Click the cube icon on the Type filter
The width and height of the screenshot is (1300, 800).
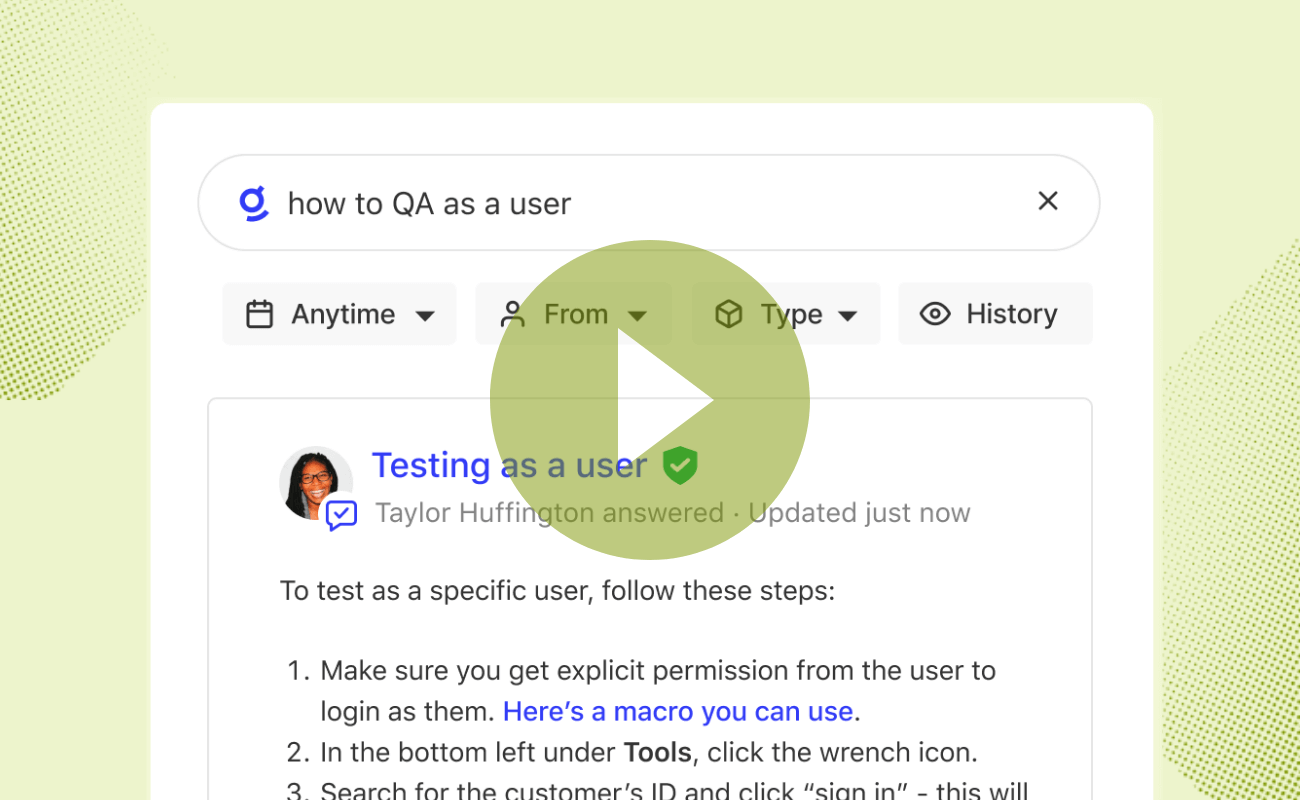point(728,313)
